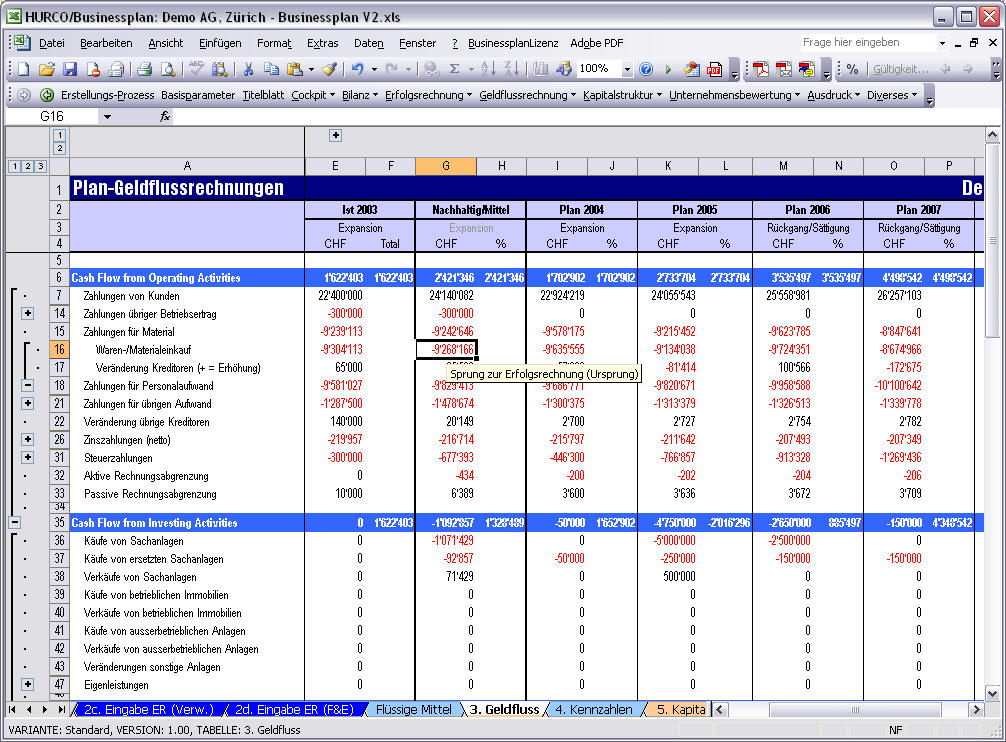Open the BusinessplanLizenz menu

pos(513,43)
